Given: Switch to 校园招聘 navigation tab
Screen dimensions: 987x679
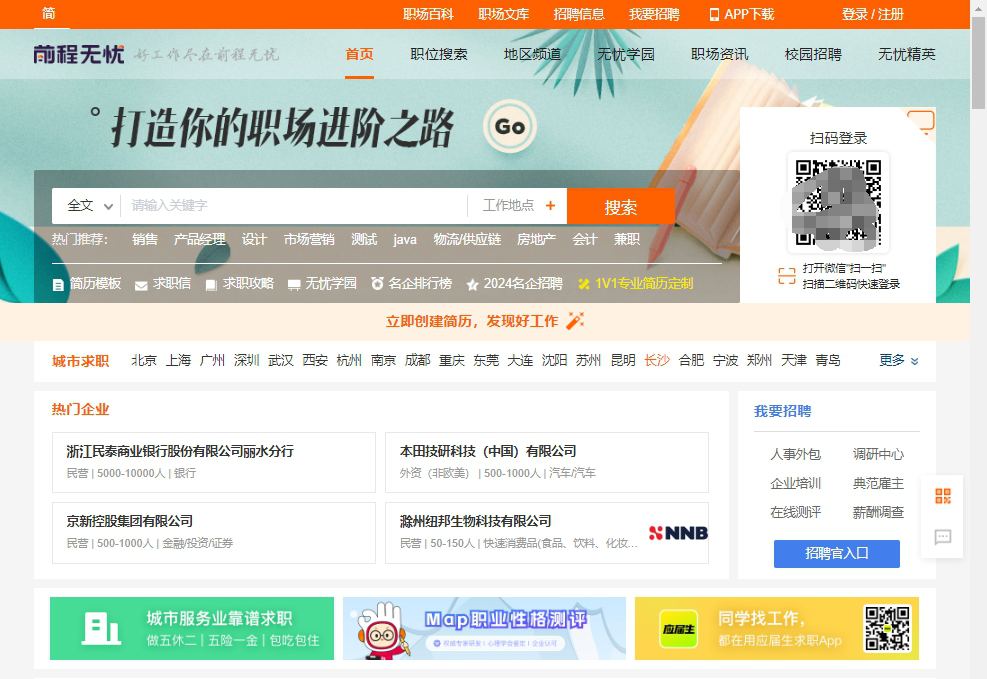Looking at the screenshot, I should tap(812, 54).
